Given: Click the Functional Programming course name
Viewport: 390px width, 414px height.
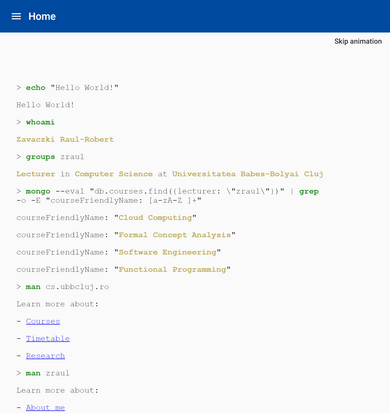Looking at the screenshot, I should pos(172,270).
